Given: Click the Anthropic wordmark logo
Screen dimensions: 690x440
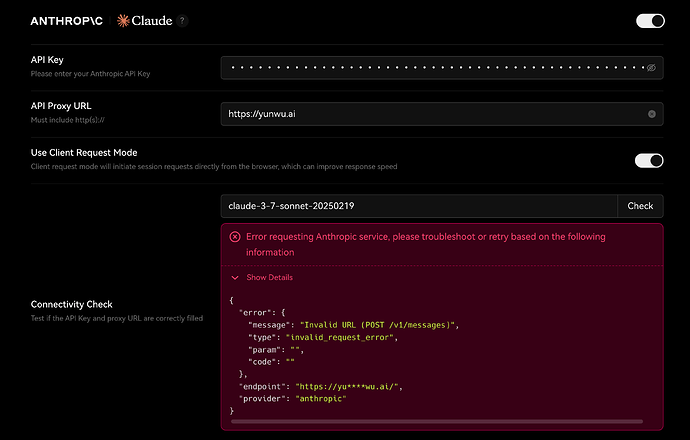Looking at the screenshot, I should click(70, 20).
